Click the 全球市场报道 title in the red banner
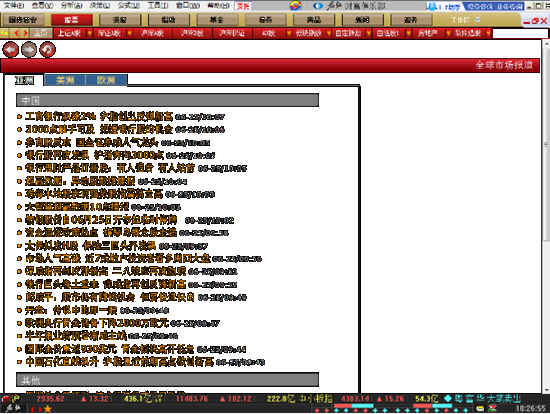The image size is (550, 414). [504, 65]
